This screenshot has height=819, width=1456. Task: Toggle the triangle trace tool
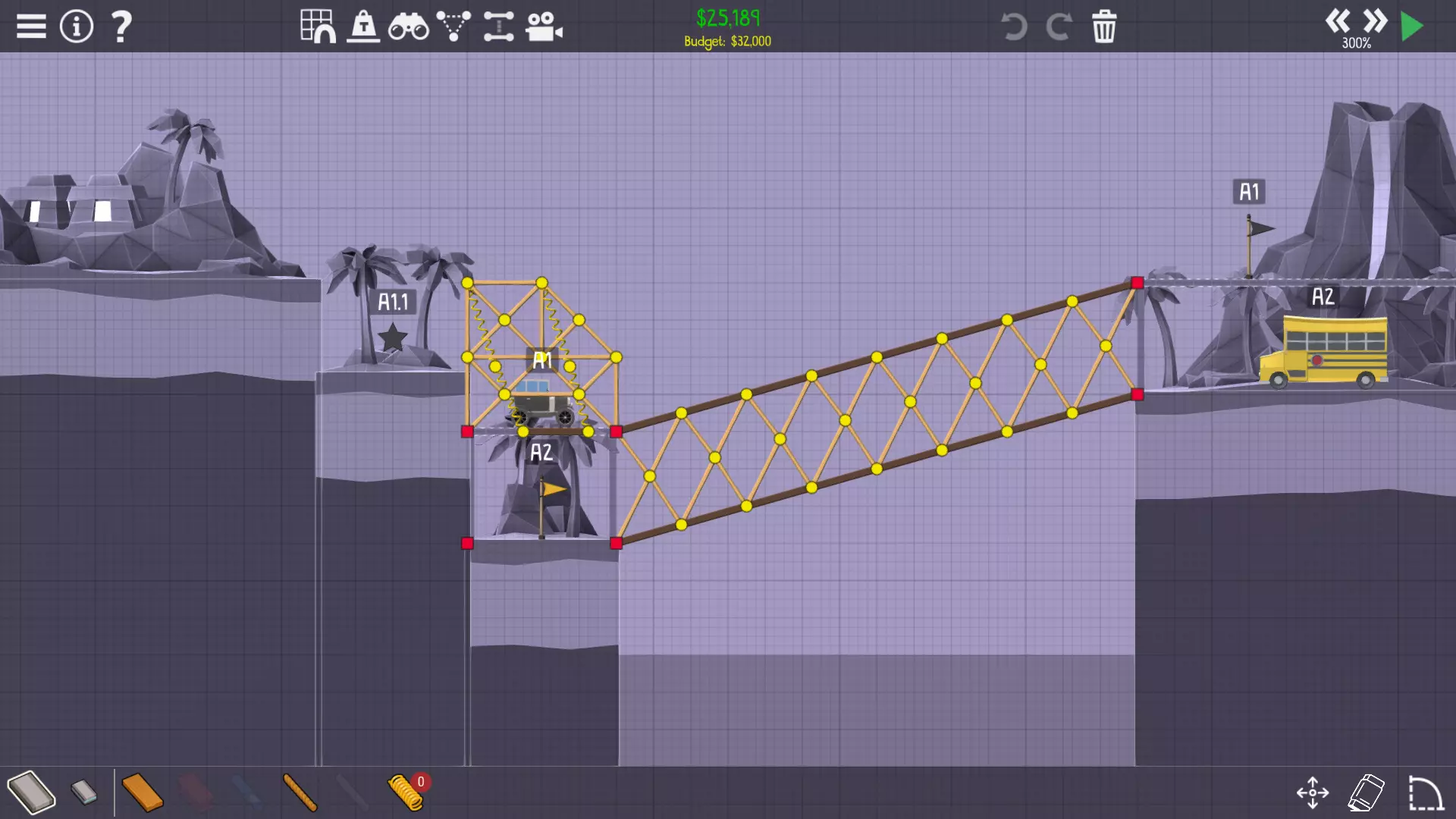[x=453, y=27]
